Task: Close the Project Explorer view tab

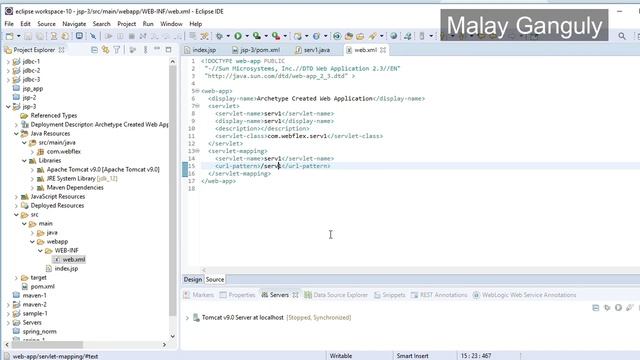Action: (62, 50)
